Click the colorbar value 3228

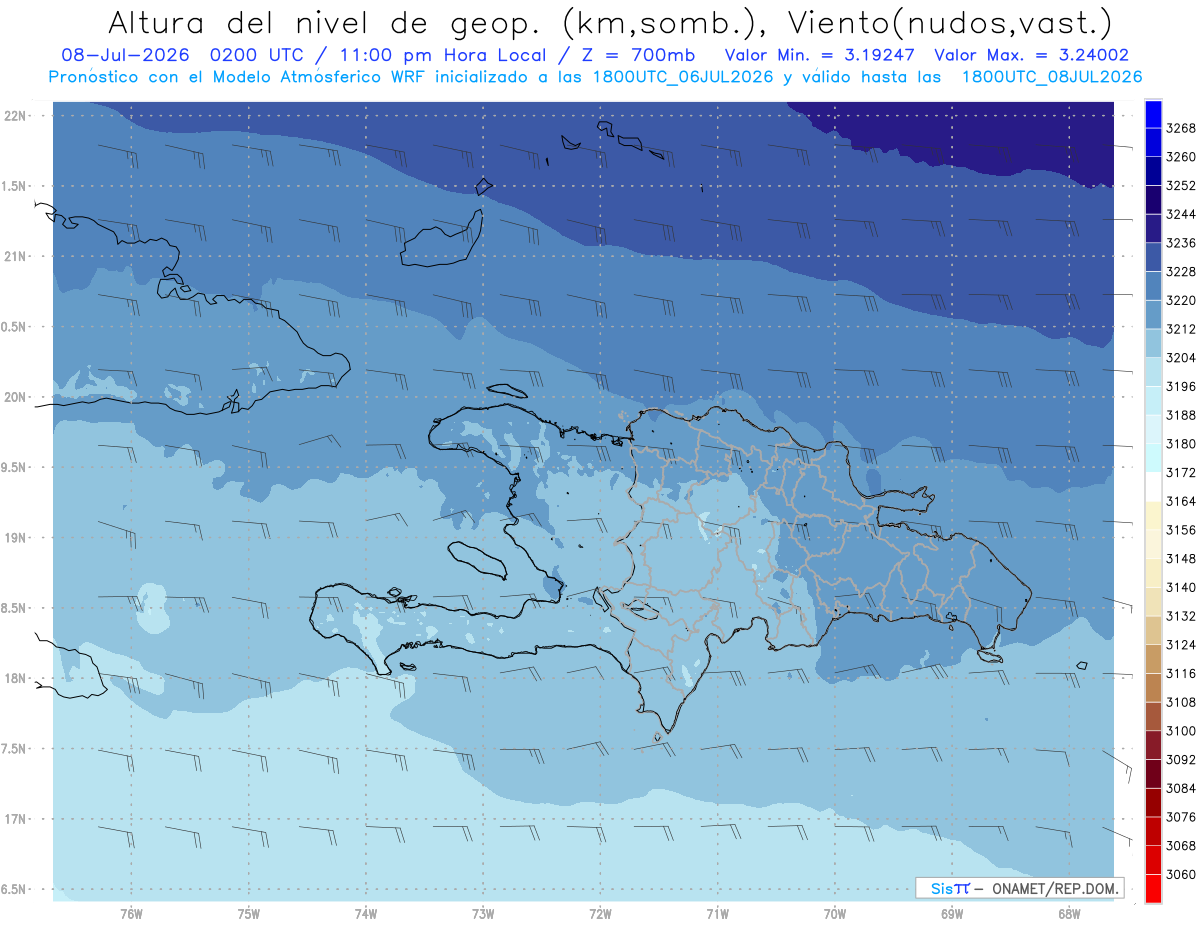(x=1180, y=272)
